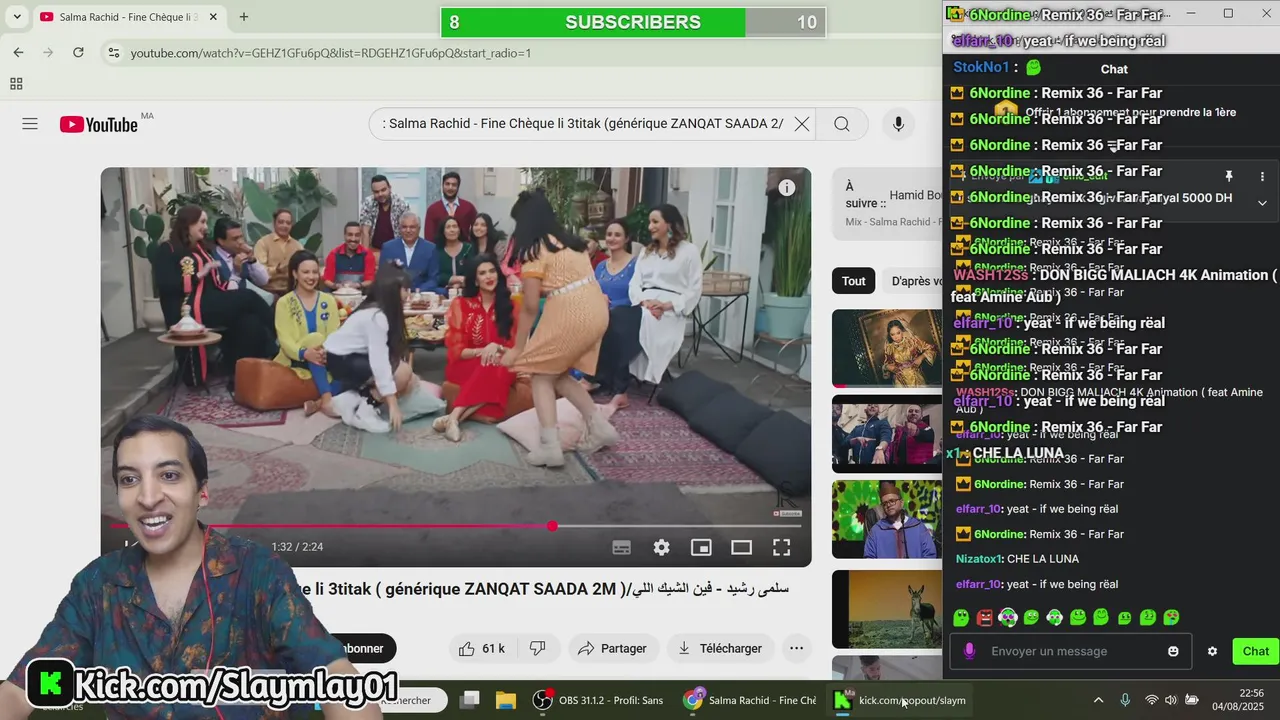Toggle subtitles on the video player
This screenshot has height=720, width=1280.
click(x=621, y=547)
